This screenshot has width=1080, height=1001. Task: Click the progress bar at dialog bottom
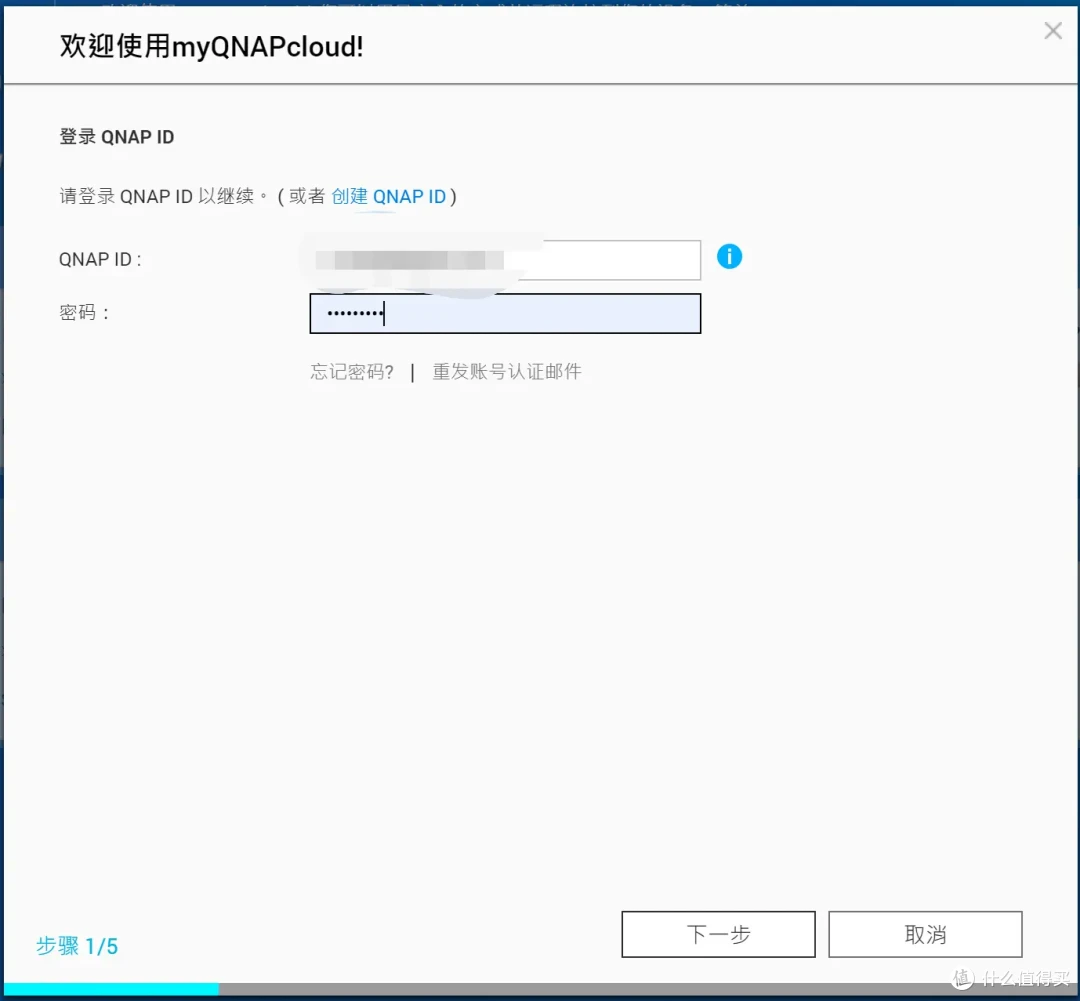tap(540, 989)
